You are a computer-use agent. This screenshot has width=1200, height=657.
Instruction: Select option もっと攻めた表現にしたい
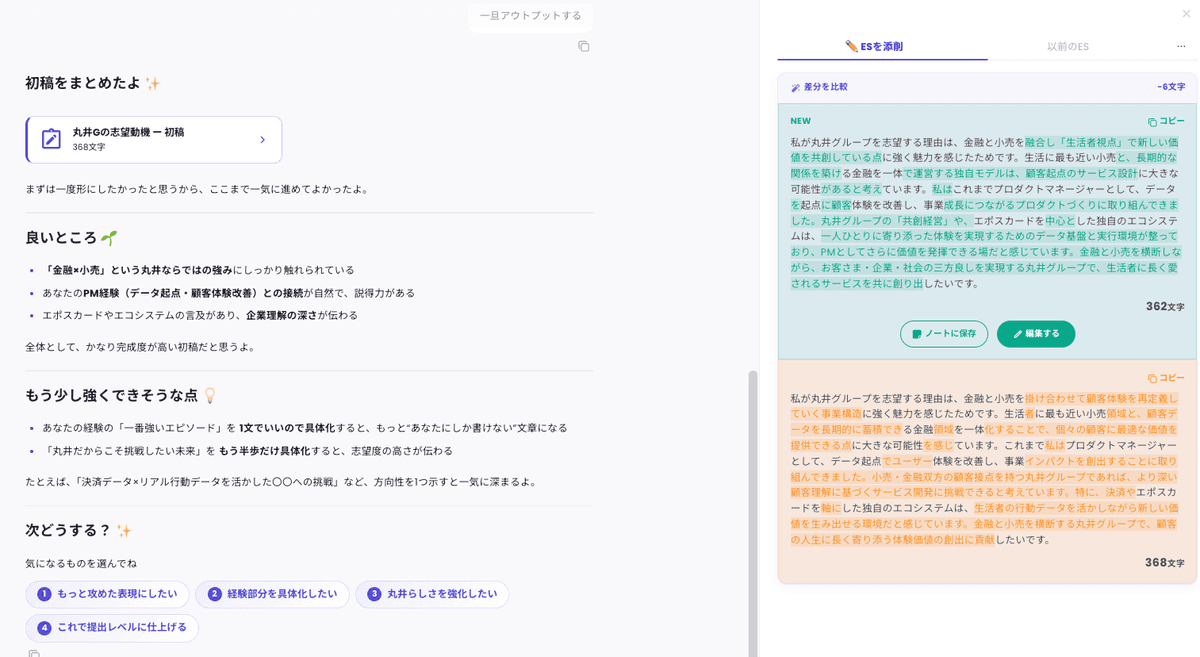click(x=109, y=594)
